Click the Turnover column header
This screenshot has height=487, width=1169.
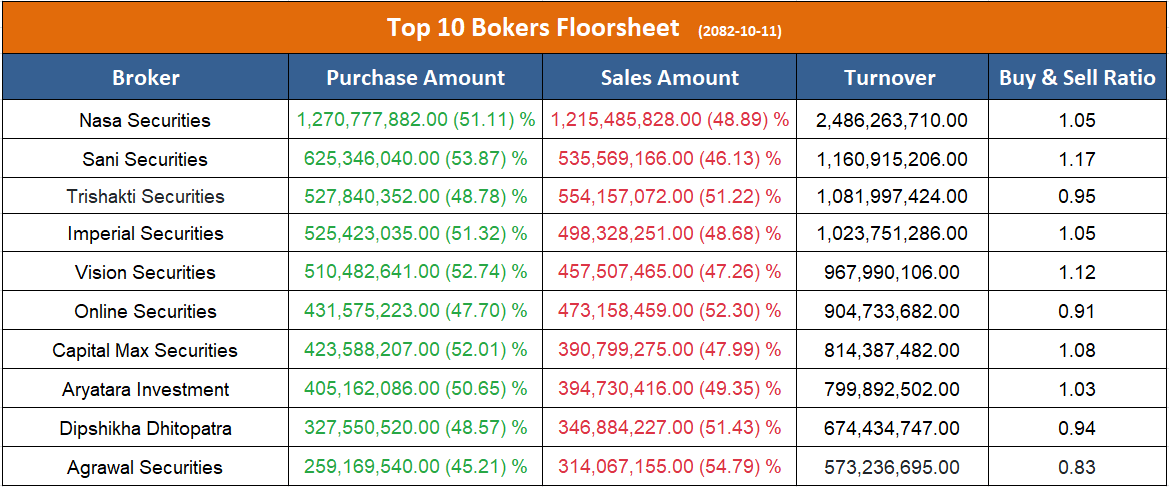click(x=890, y=78)
